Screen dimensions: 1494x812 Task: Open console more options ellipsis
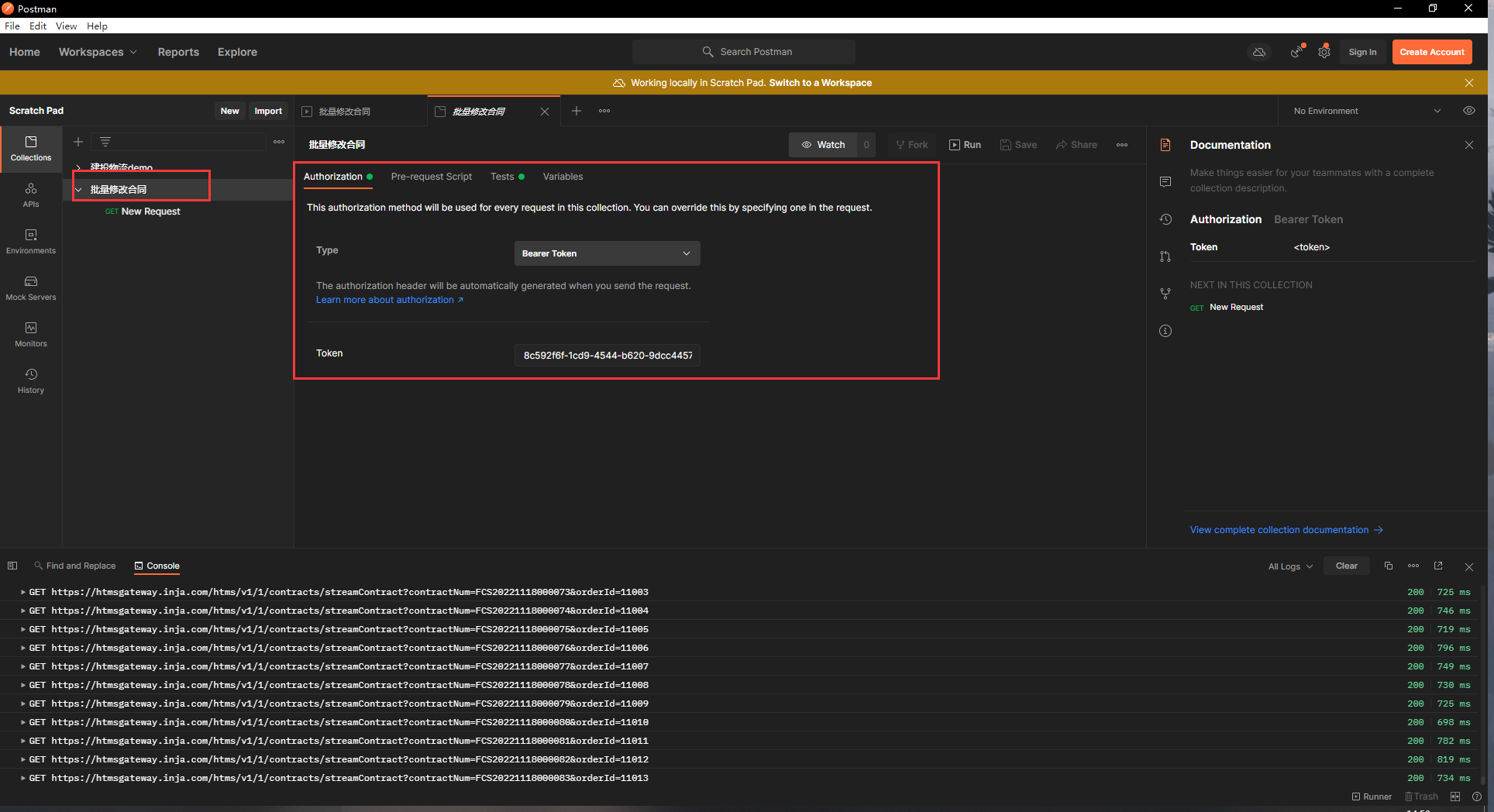coord(1413,566)
